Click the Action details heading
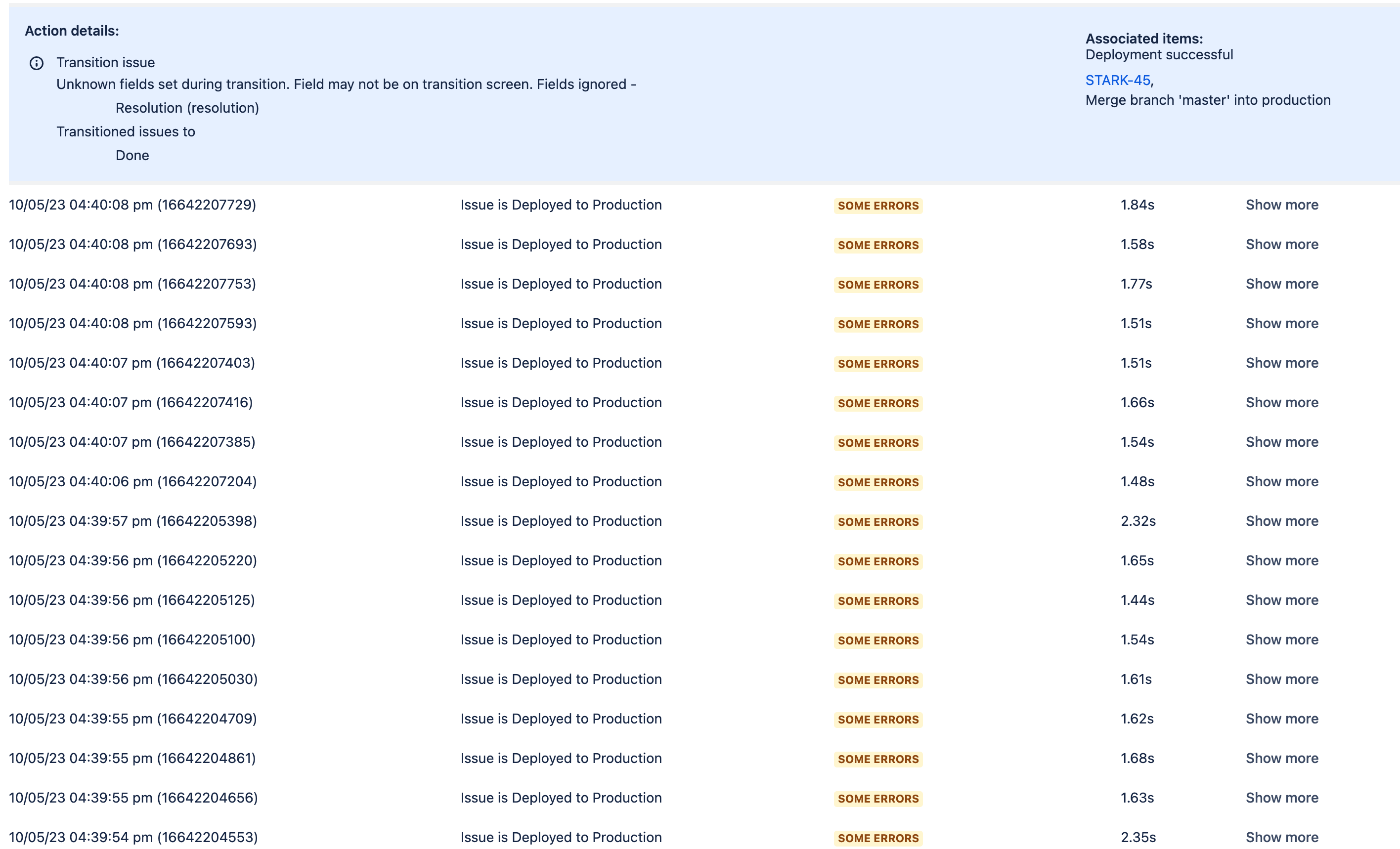This screenshot has height=849, width=1400. 72,31
